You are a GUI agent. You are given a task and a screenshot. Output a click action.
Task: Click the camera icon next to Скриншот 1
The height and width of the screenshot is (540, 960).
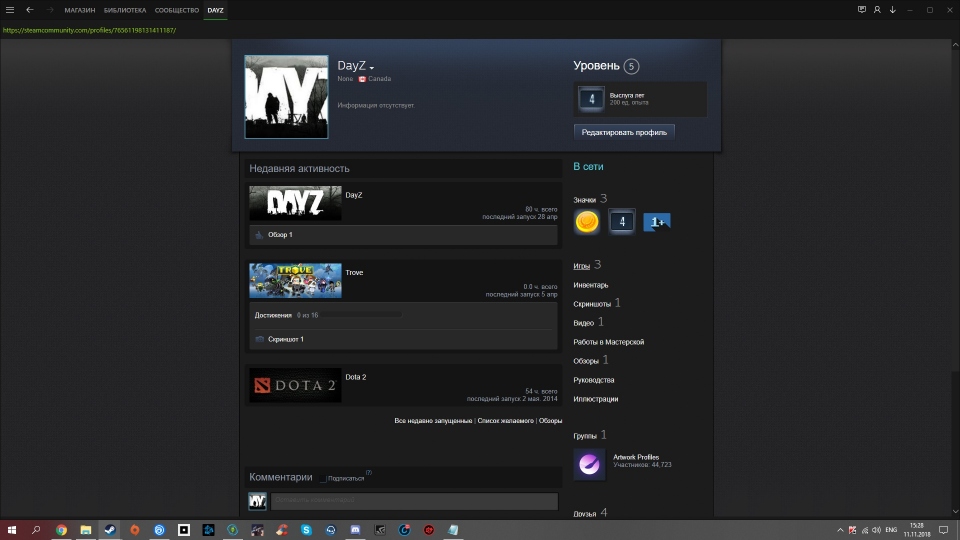click(x=260, y=339)
